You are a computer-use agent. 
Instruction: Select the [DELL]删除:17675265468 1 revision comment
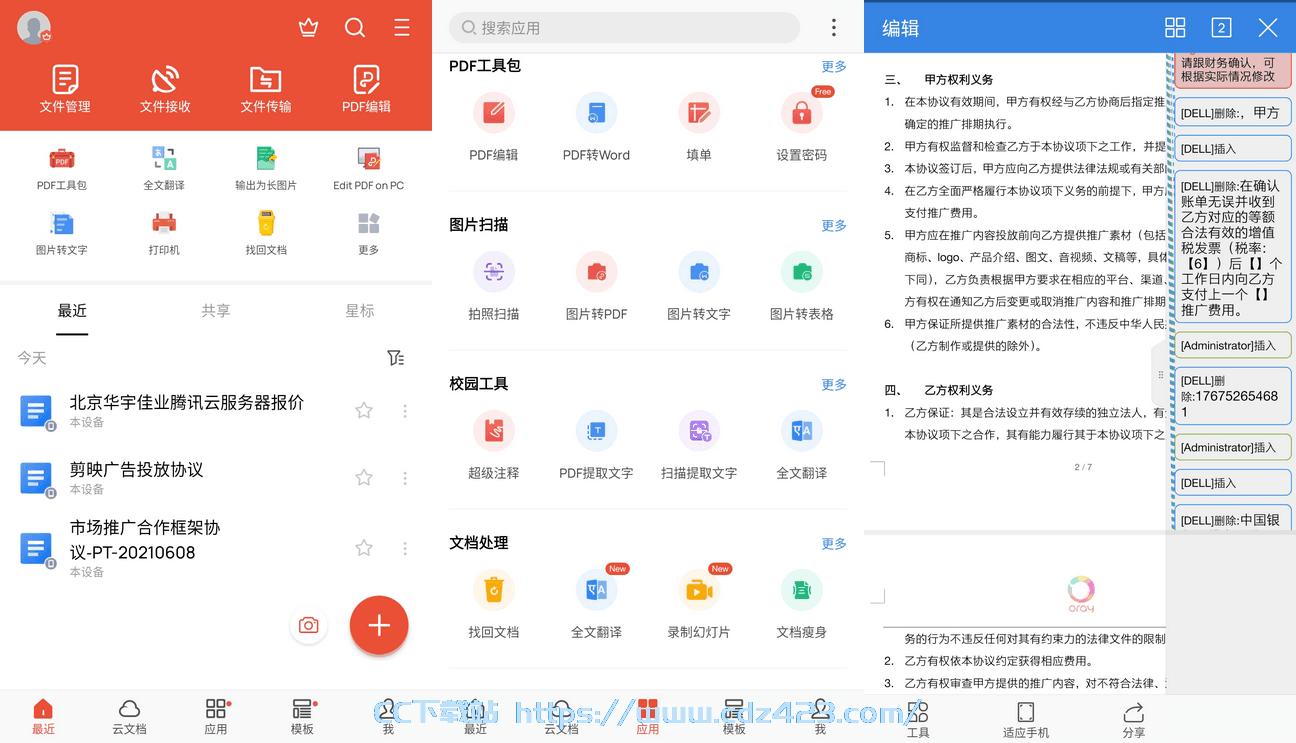pos(1232,396)
